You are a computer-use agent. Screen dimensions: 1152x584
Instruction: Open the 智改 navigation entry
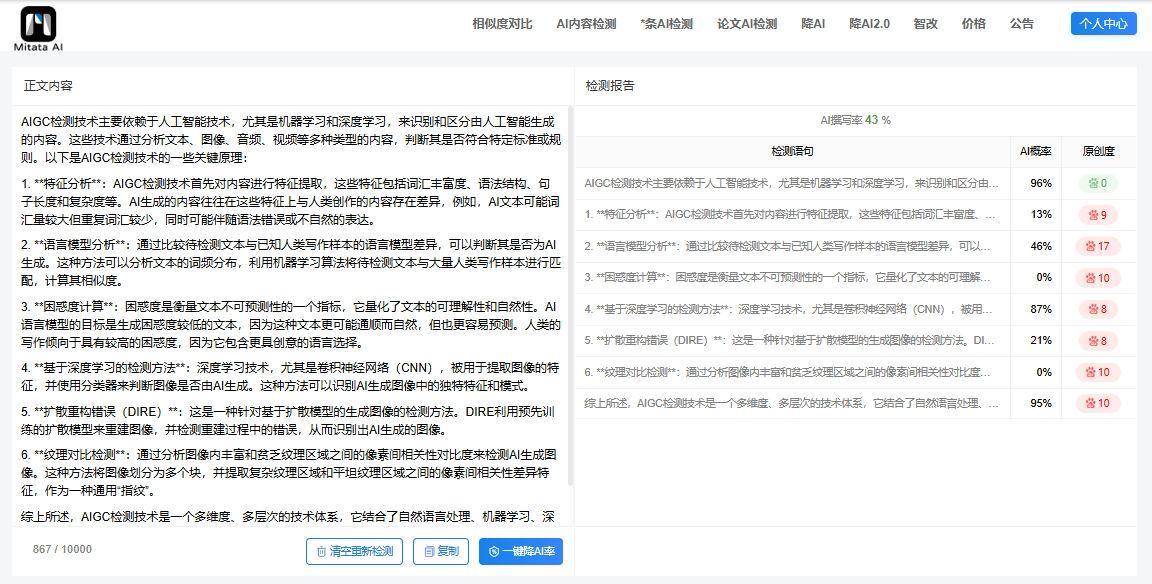pos(925,23)
